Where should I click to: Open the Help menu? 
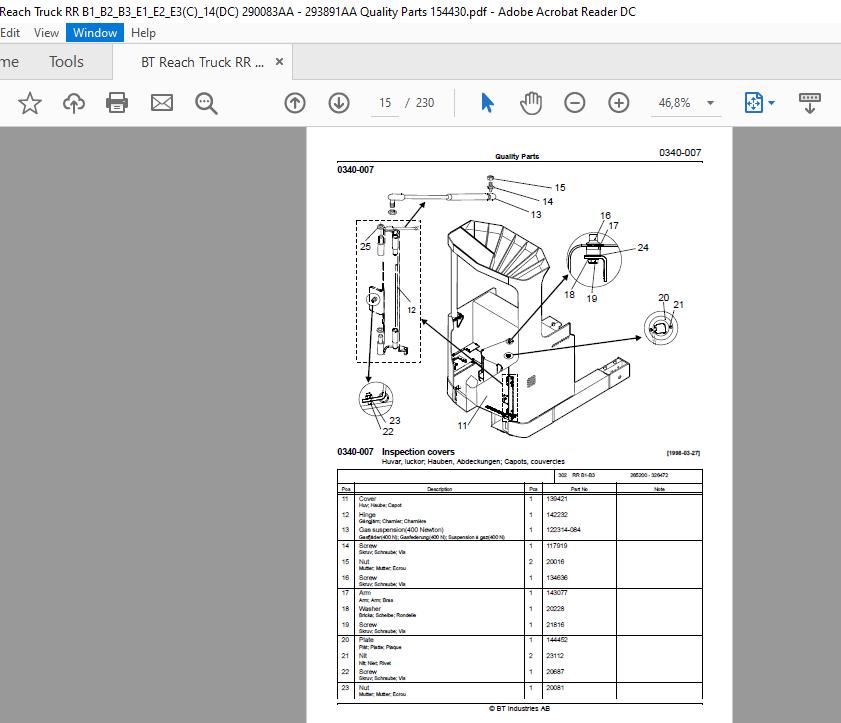[x=143, y=33]
